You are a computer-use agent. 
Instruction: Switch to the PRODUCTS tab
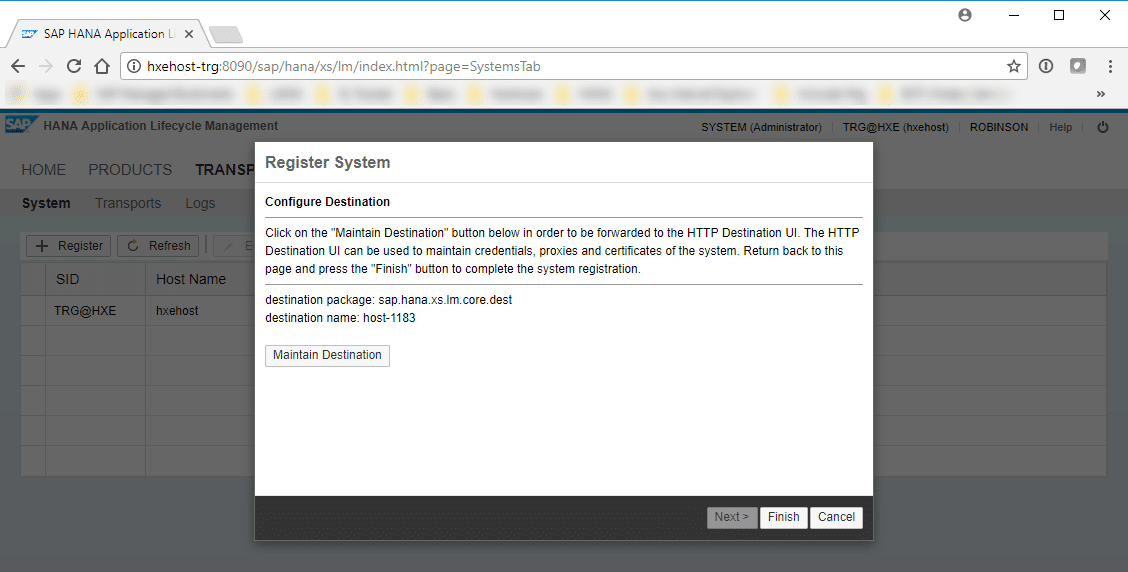(130, 170)
